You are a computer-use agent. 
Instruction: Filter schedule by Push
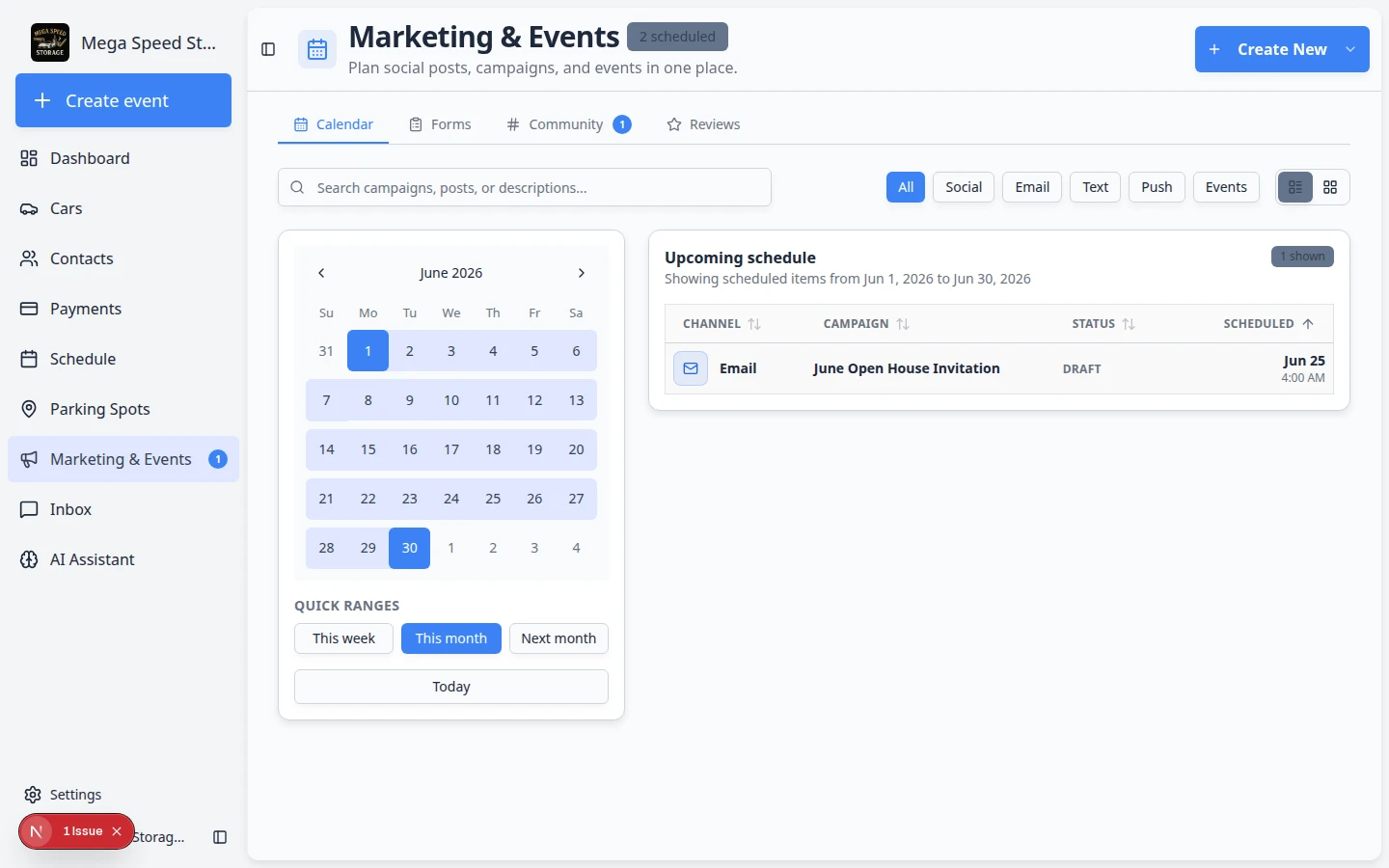(1157, 187)
